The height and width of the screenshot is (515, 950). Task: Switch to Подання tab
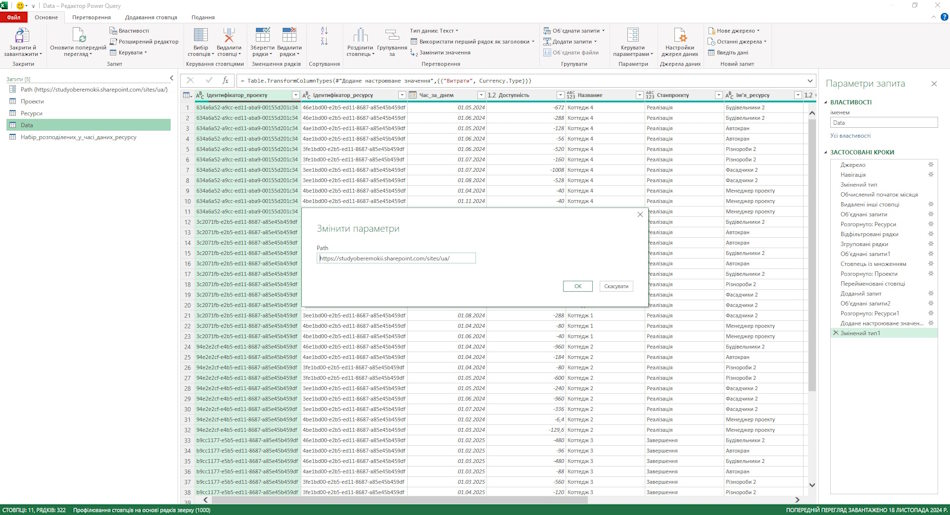(203, 17)
